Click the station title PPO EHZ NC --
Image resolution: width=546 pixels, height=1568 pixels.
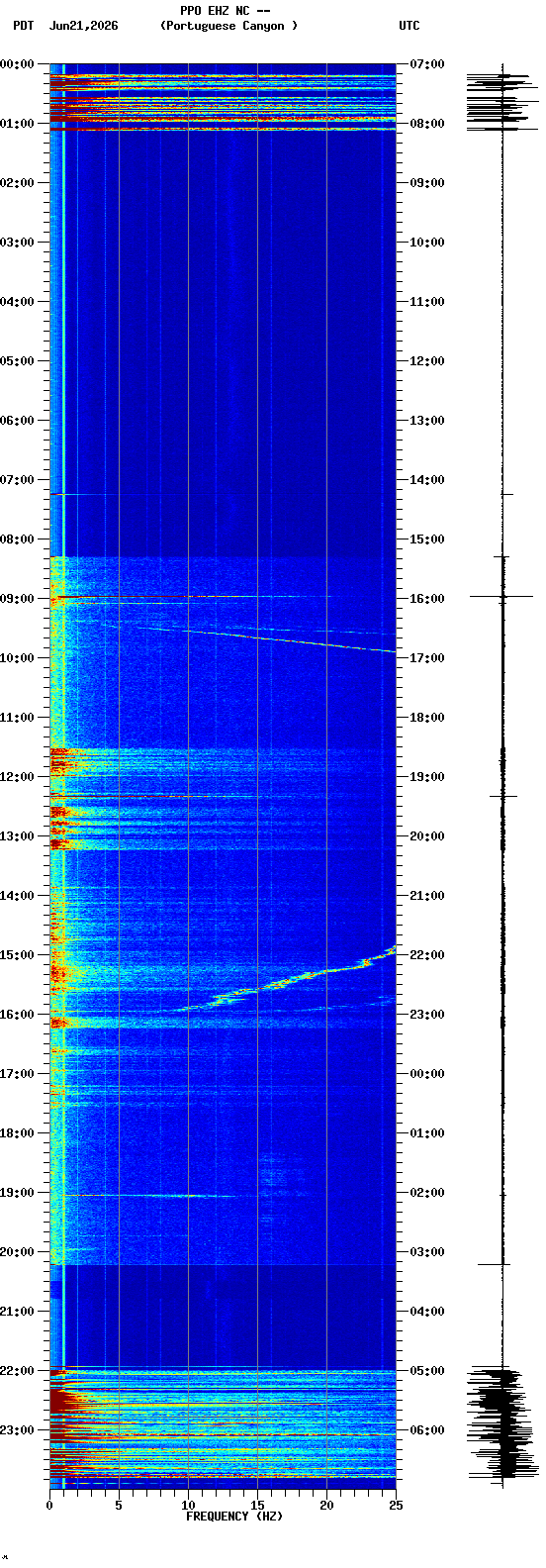[225, 10]
